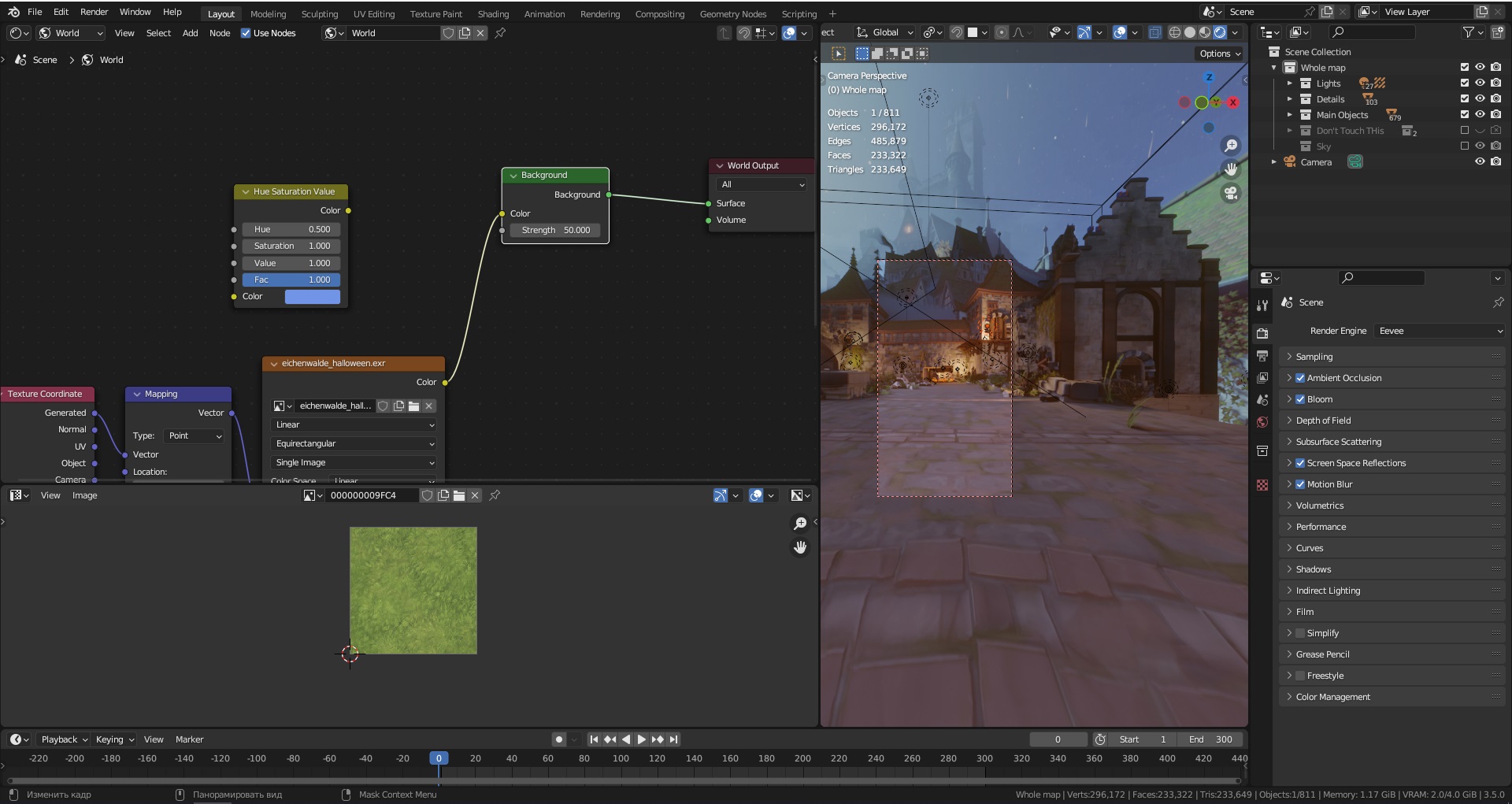
Task: Play the animation in timeline
Action: pyautogui.click(x=641, y=739)
